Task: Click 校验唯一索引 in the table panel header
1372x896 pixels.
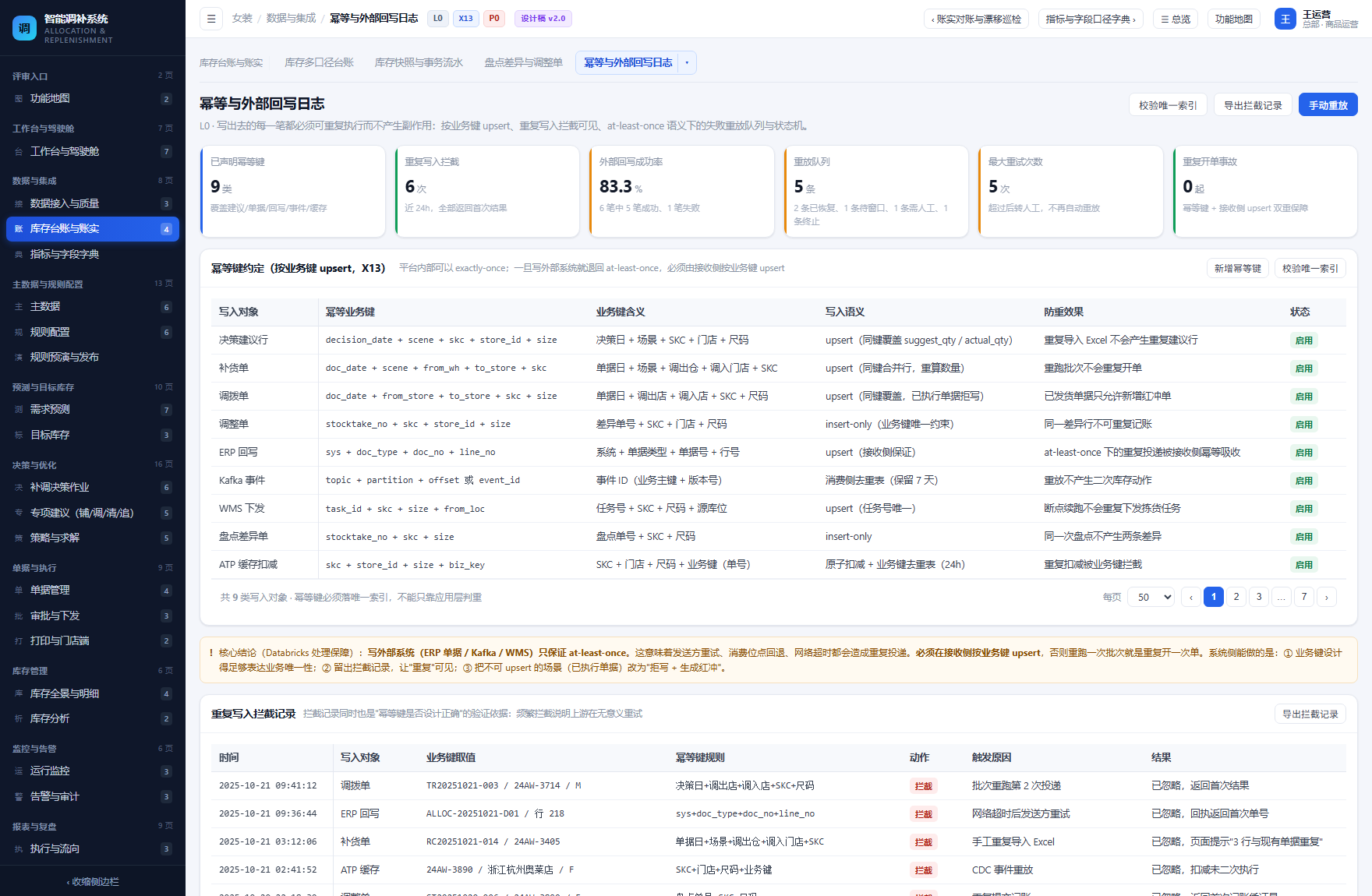Action: pos(1310,269)
